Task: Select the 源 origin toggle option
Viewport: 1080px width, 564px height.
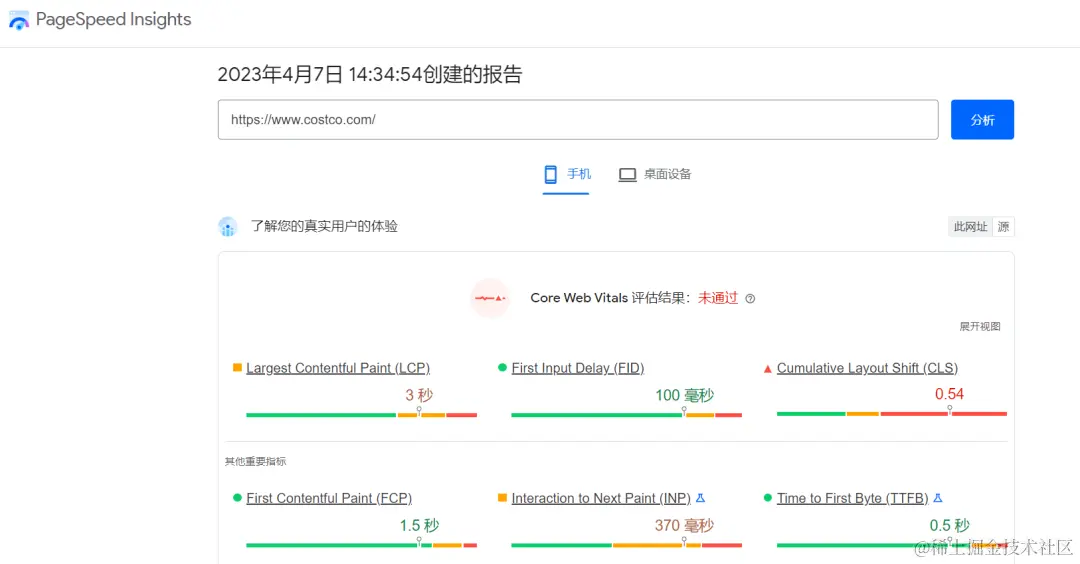Action: 1004,227
